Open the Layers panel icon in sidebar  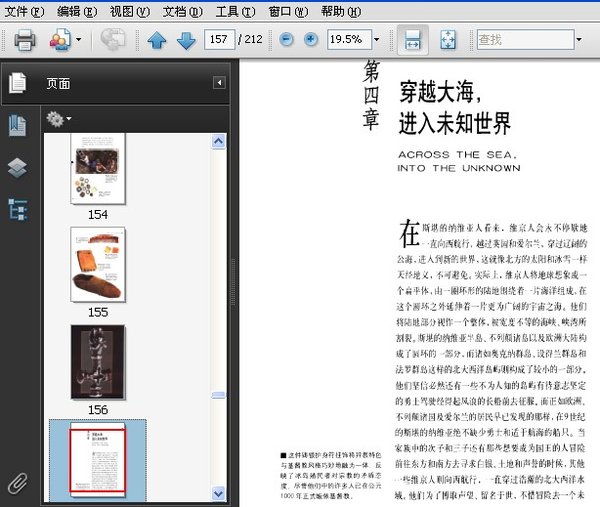[x=17, y=167]
